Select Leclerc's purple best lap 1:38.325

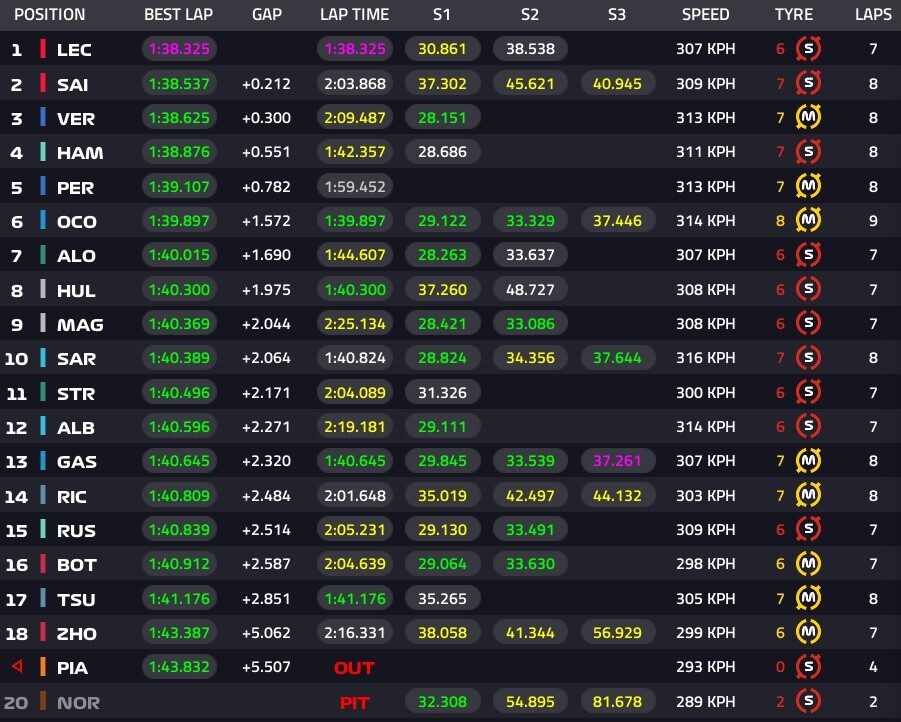point(179,49)
